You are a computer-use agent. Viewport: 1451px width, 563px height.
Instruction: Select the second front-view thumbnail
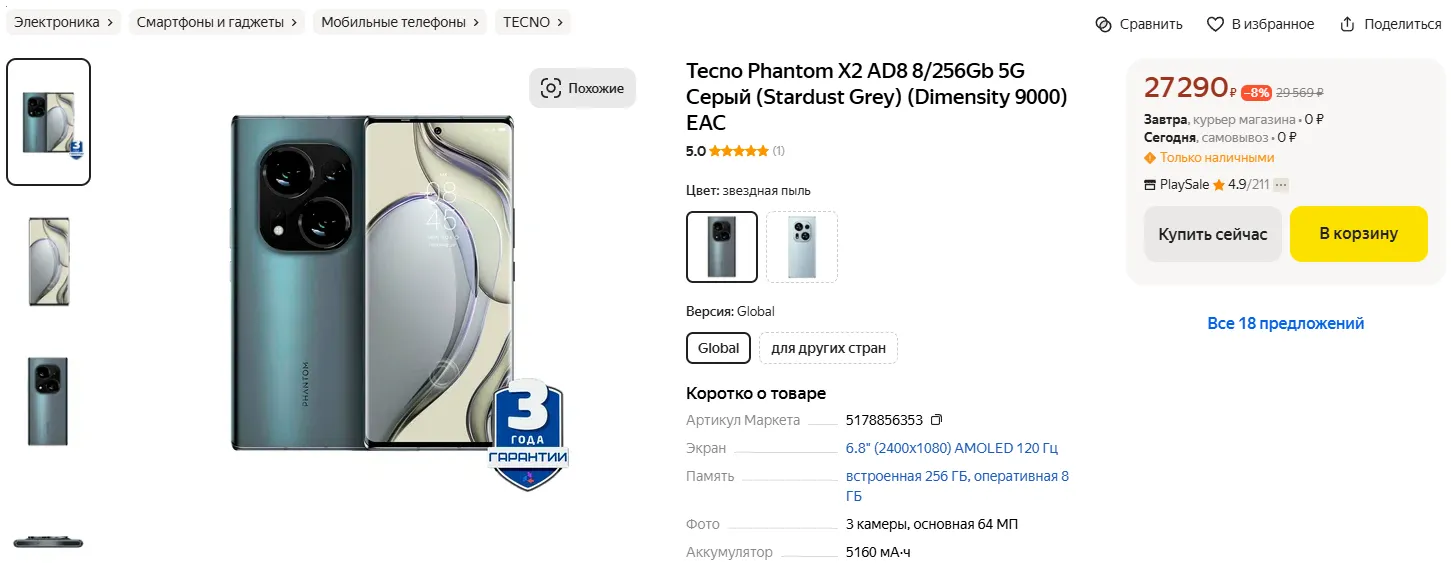click(x=48, y=261)
